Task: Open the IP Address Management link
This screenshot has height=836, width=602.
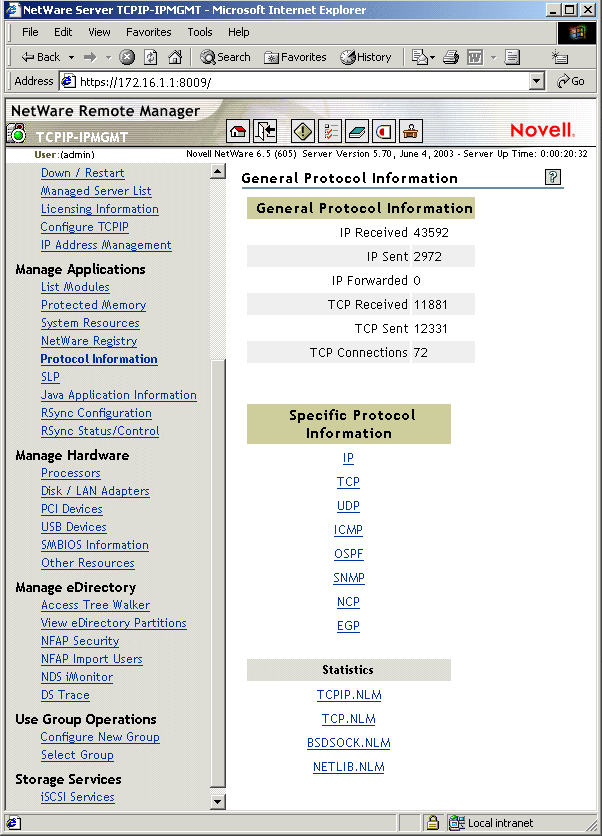Action: point(106,245)
